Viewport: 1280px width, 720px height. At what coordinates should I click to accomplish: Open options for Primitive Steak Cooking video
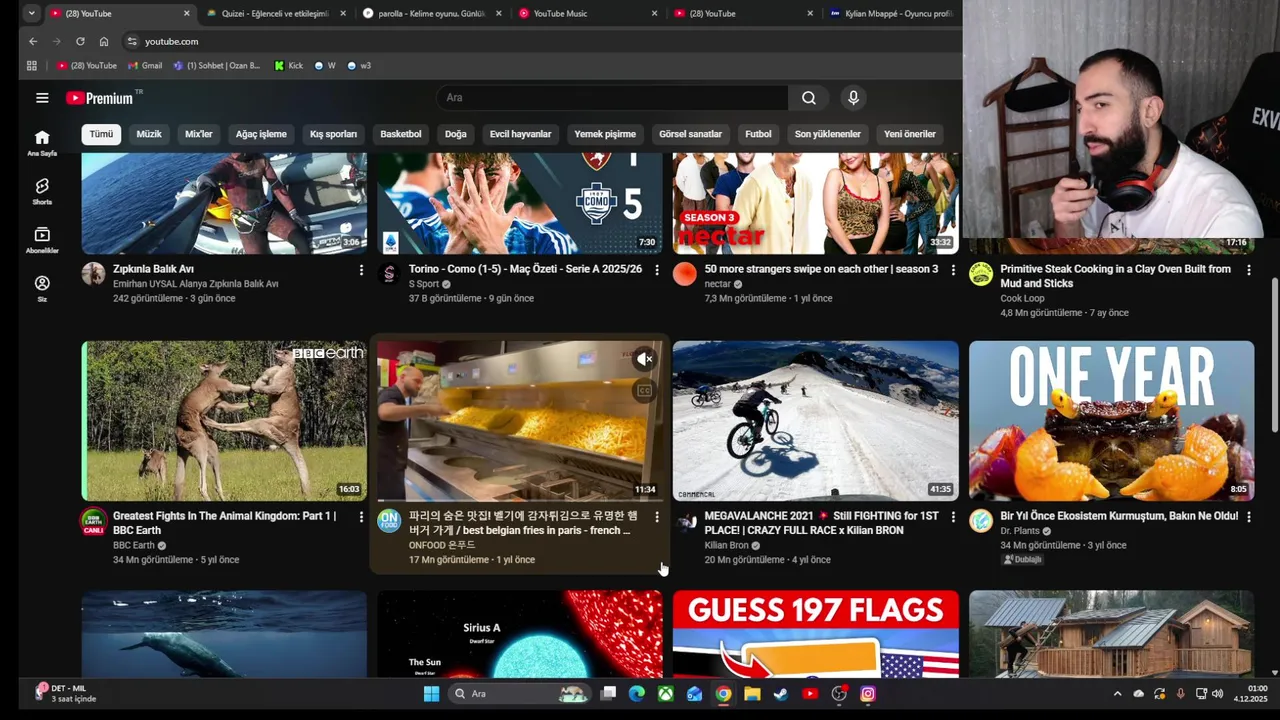pos(1249,270)
